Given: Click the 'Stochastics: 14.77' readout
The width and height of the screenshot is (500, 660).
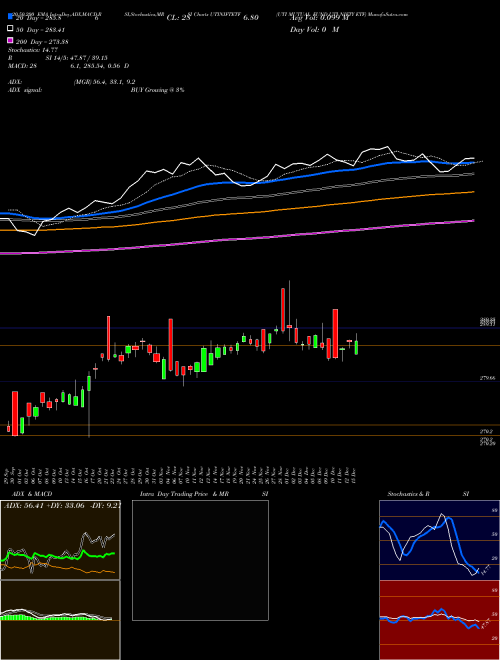Looking at the screenshot, I should 33,50.
